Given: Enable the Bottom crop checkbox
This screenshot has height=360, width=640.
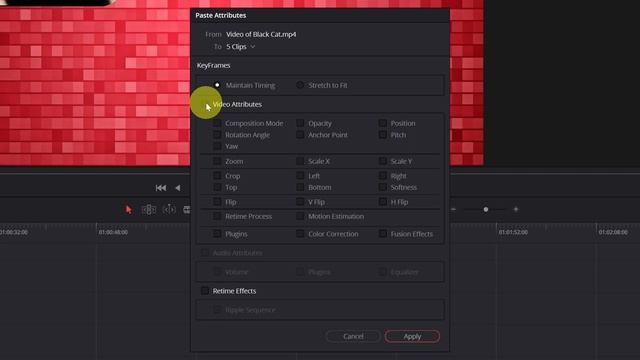Looking at the screenshot, I should click(x=300, y=187).
